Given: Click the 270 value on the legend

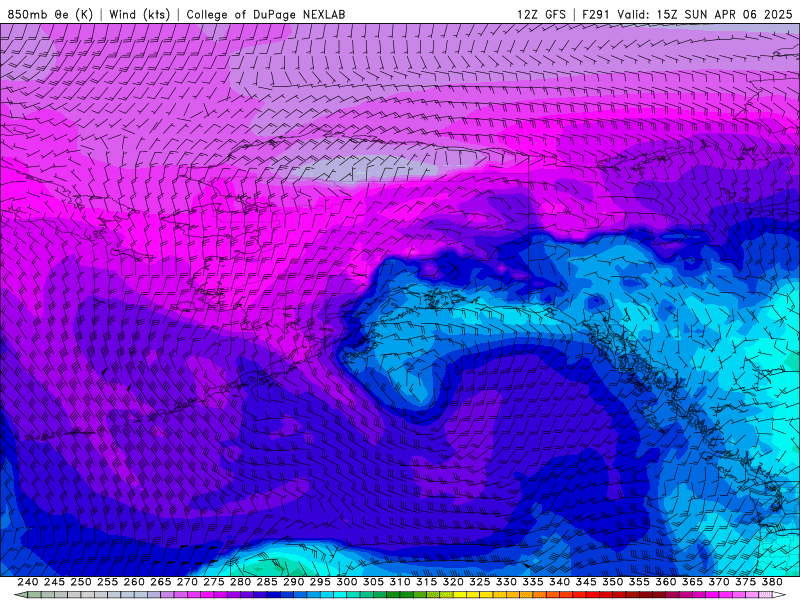Looking at the screenshot, I should coord(187,582).
